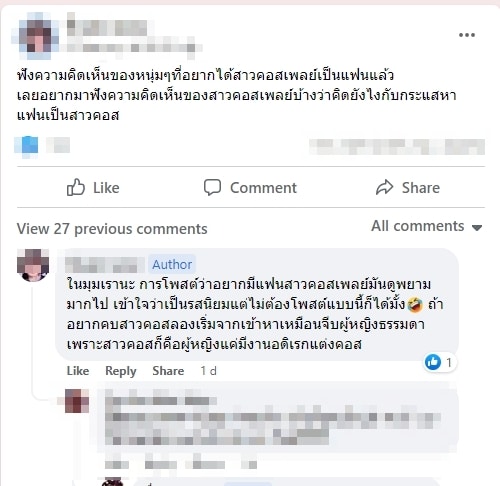The width and height of the screenshot is (500, 486).
Task: Open the post author's profile picture
Action: (x=37, y=36)
